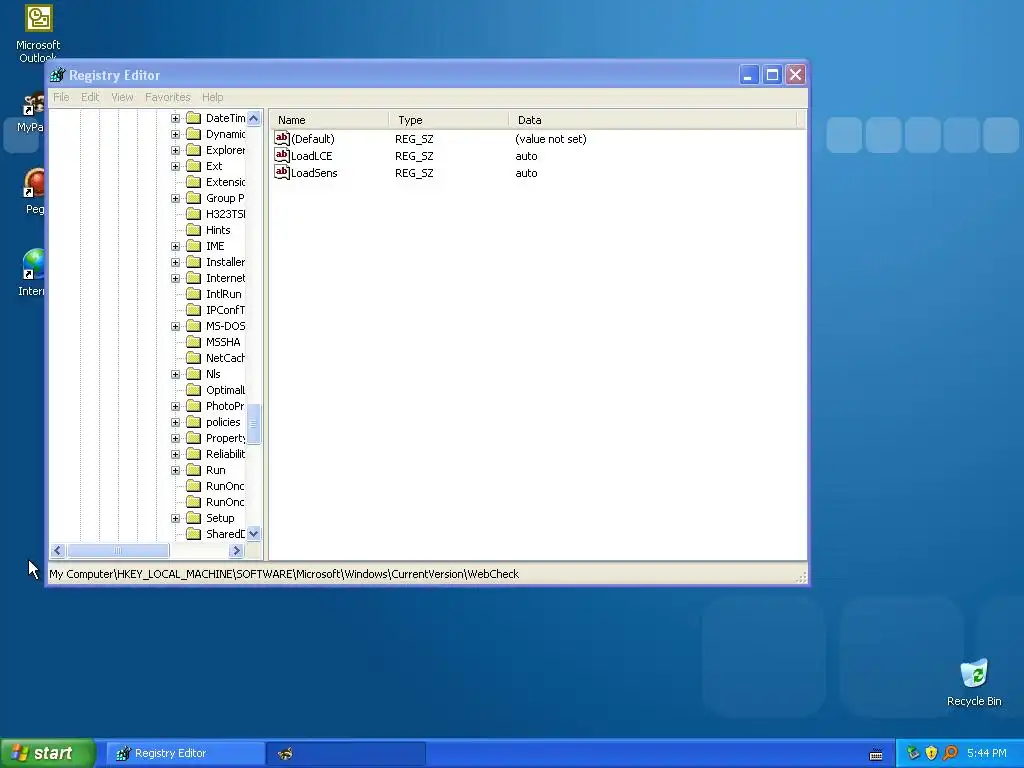Open the Start menu
The image size is (1024, 768).
(x=48, y=753)
